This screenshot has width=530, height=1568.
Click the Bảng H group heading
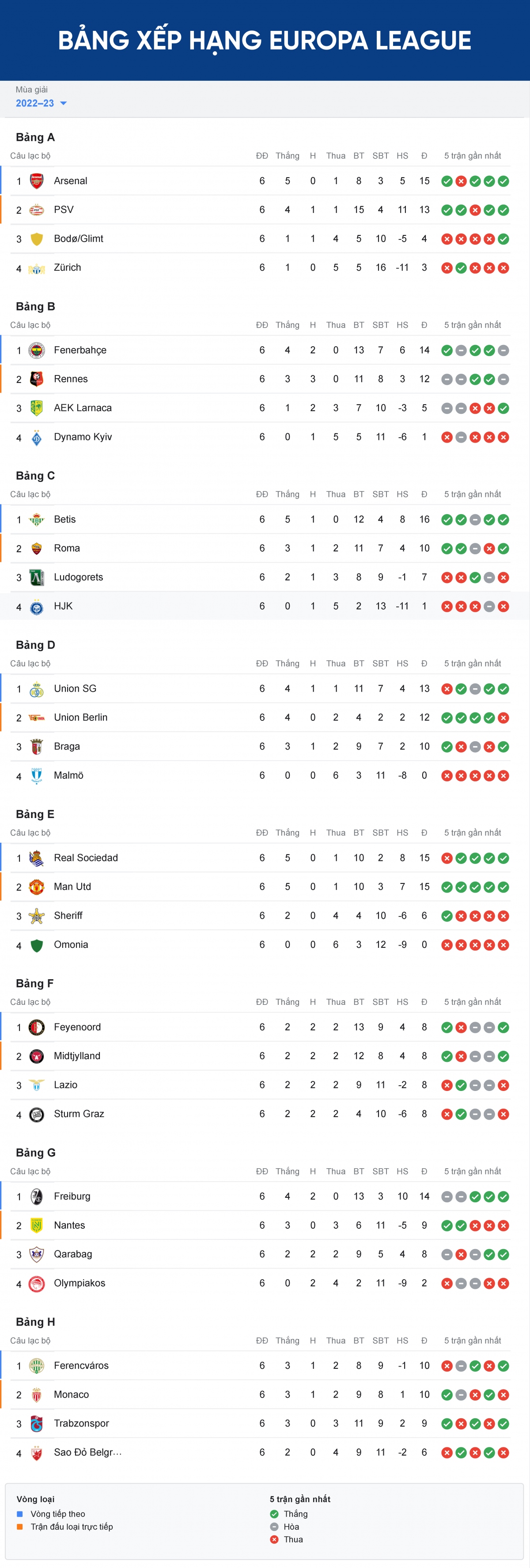pos(35,1322)
